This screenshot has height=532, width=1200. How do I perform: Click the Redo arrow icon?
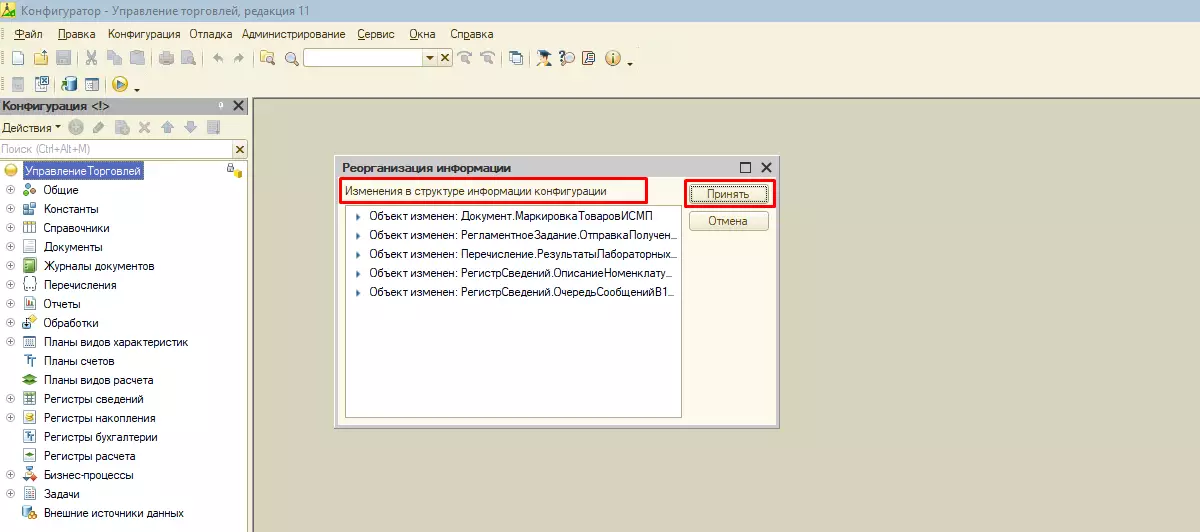[238, 59]
